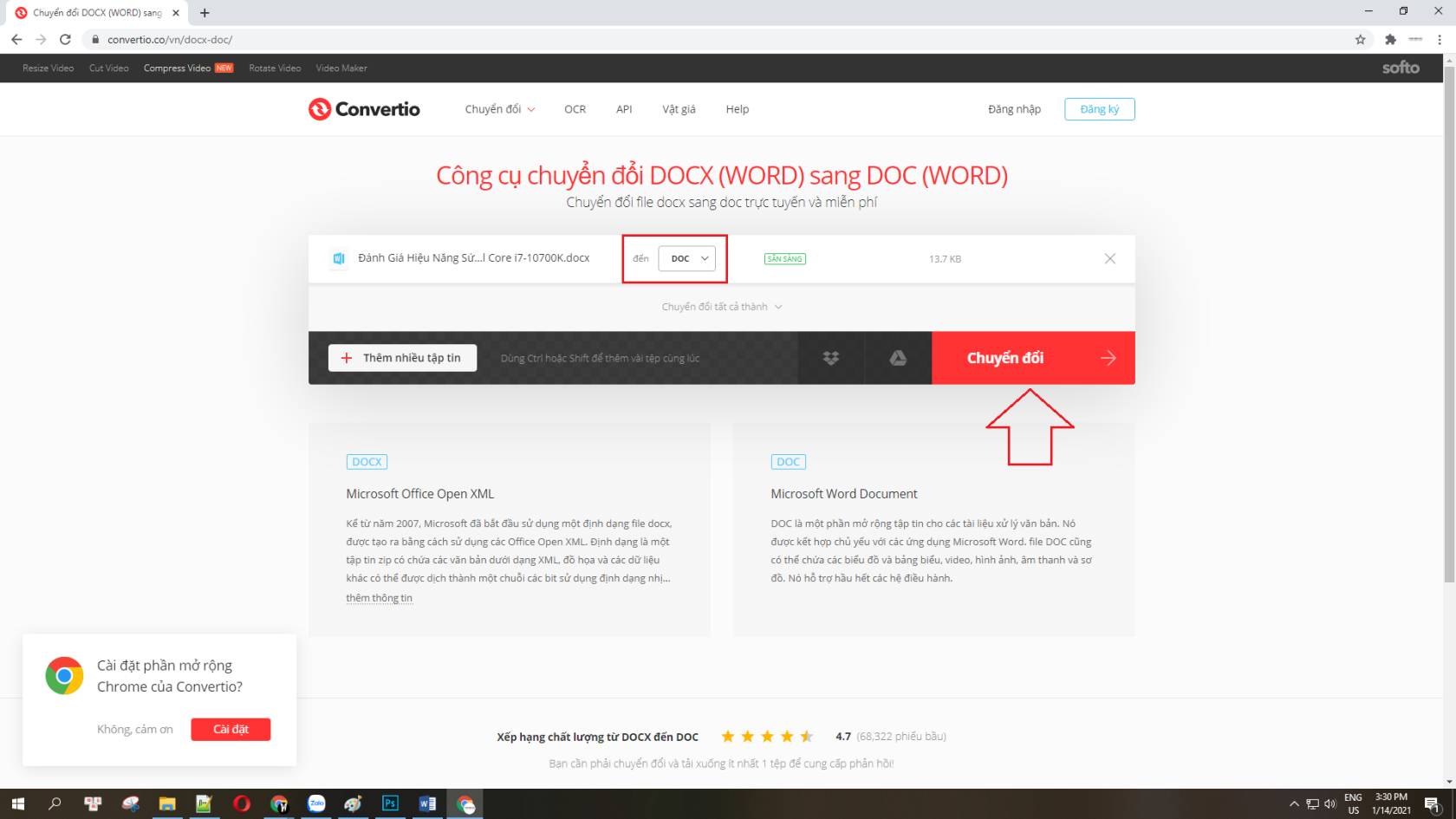Reload the current page

65,39
